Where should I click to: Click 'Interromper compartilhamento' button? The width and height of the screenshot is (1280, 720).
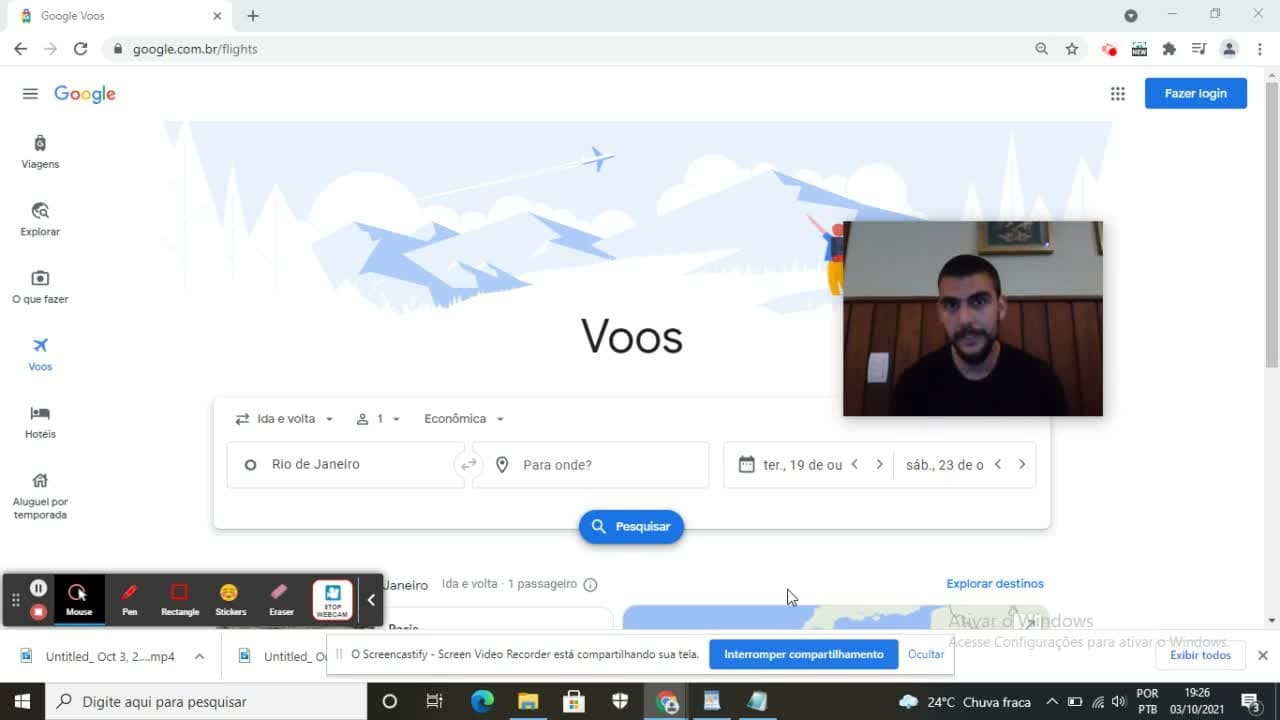[804, 655]
